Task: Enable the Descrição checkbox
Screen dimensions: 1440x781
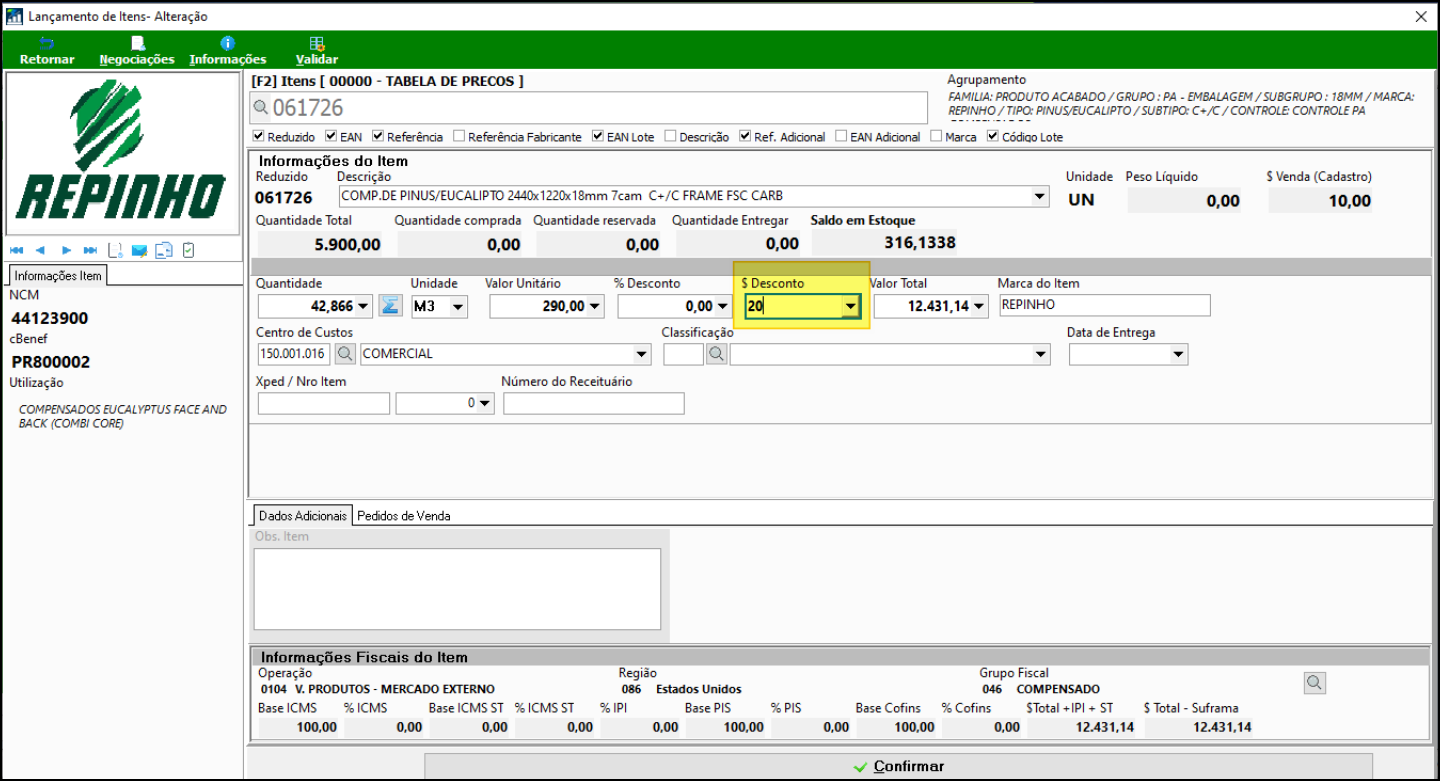Action: click(669, 136)
